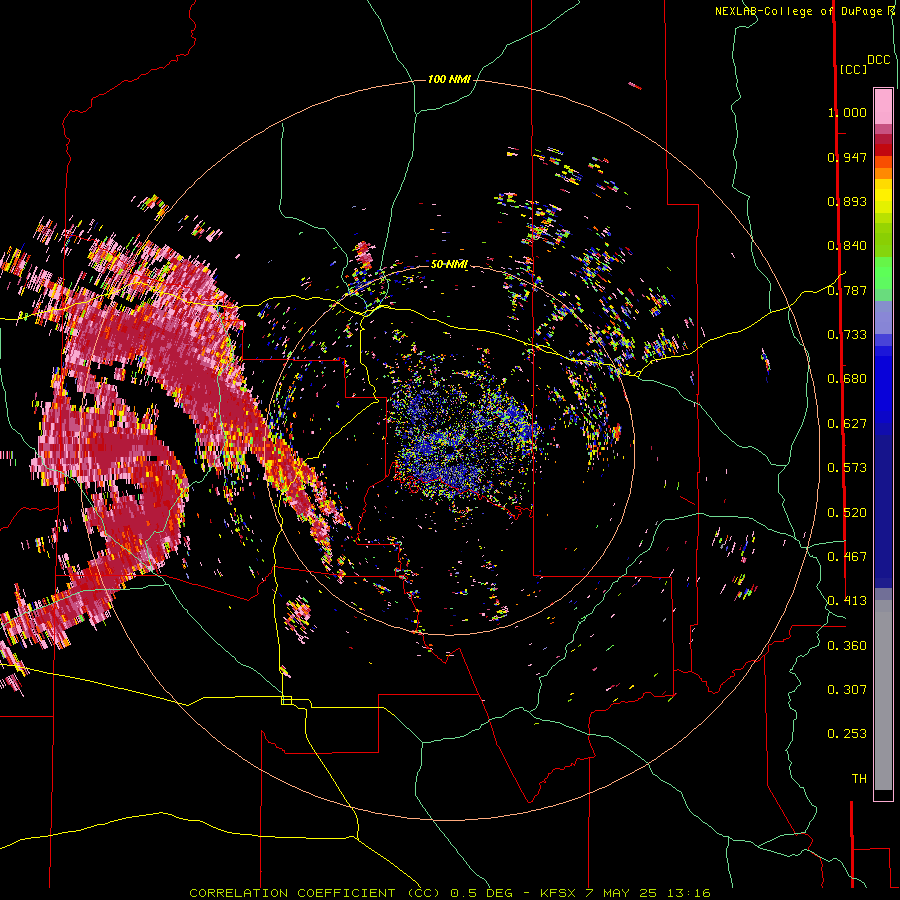Click the gray segment of color bar

point(883,695)
